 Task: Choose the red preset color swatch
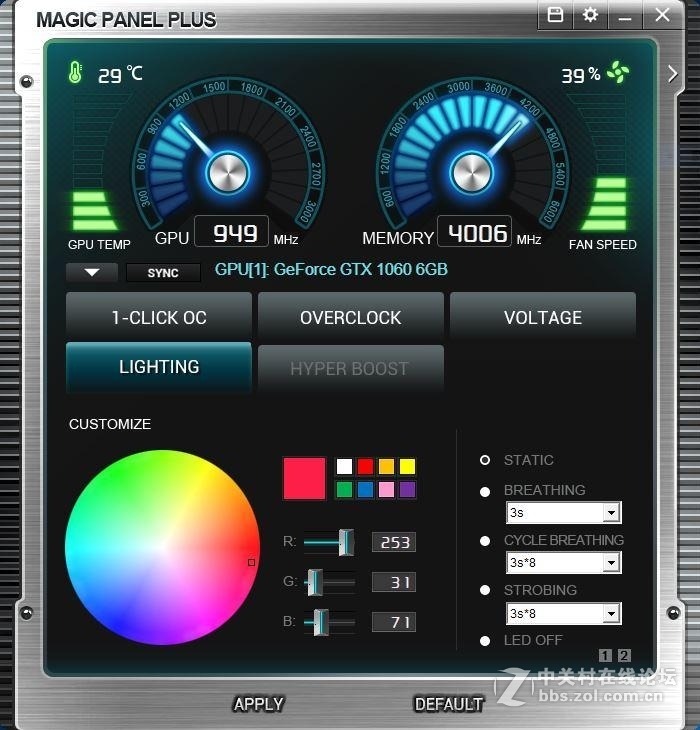coord(365,466)
